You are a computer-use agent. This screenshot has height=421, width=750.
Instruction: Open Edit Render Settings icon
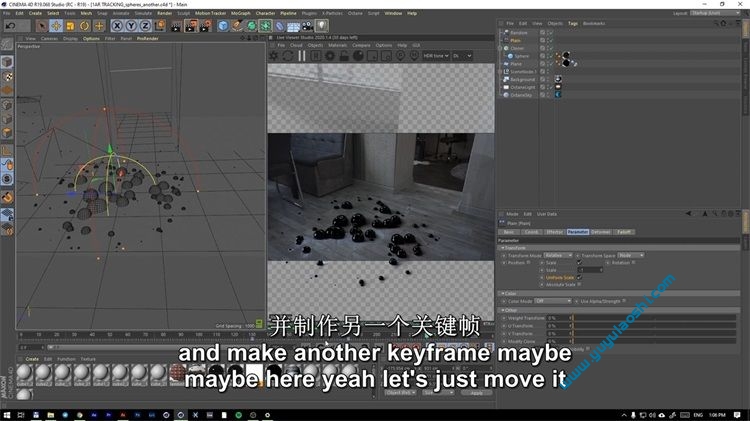coord(206,26)
